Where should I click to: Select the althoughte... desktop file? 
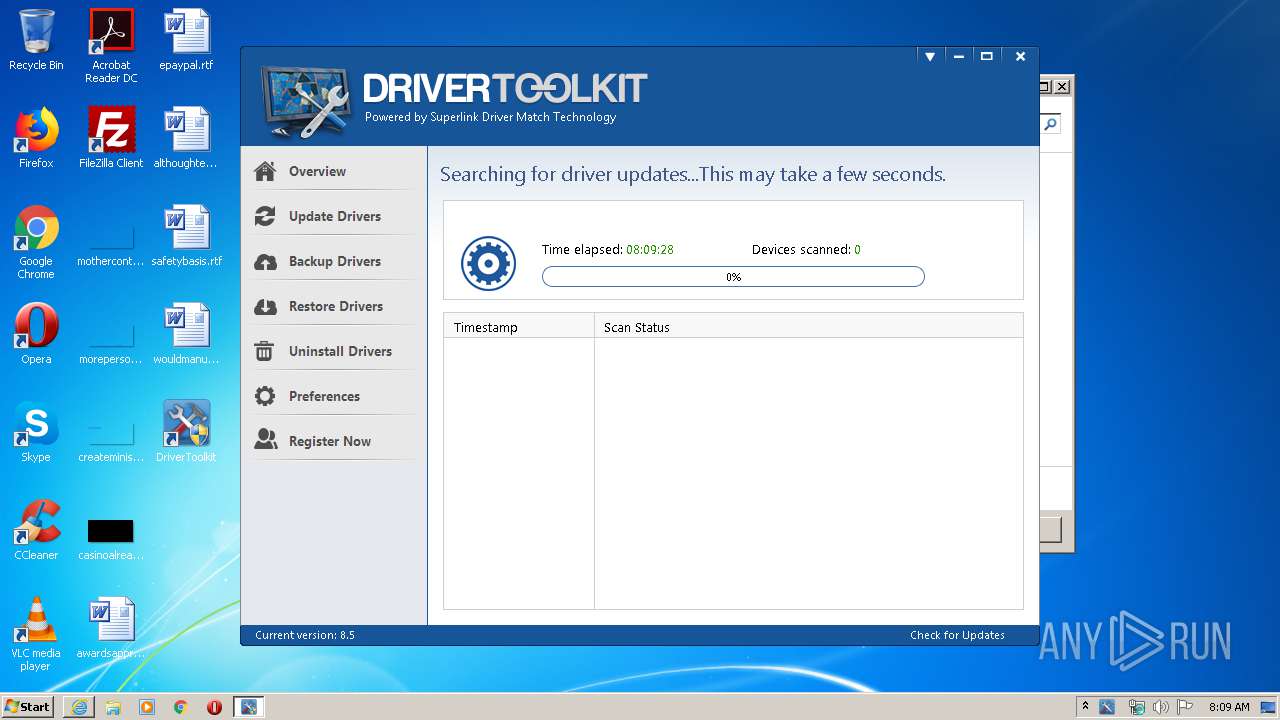coord(187,138)
